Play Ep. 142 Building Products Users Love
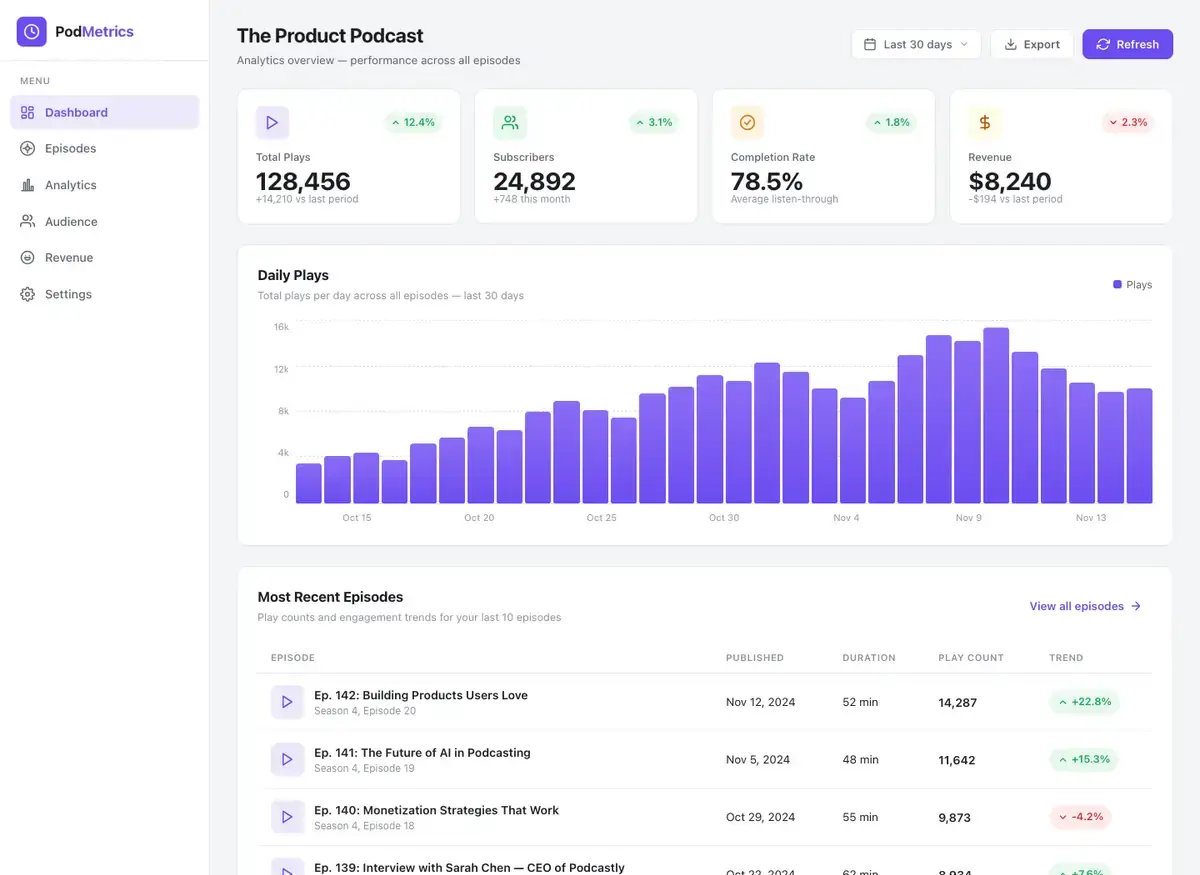 pos(287,702)
